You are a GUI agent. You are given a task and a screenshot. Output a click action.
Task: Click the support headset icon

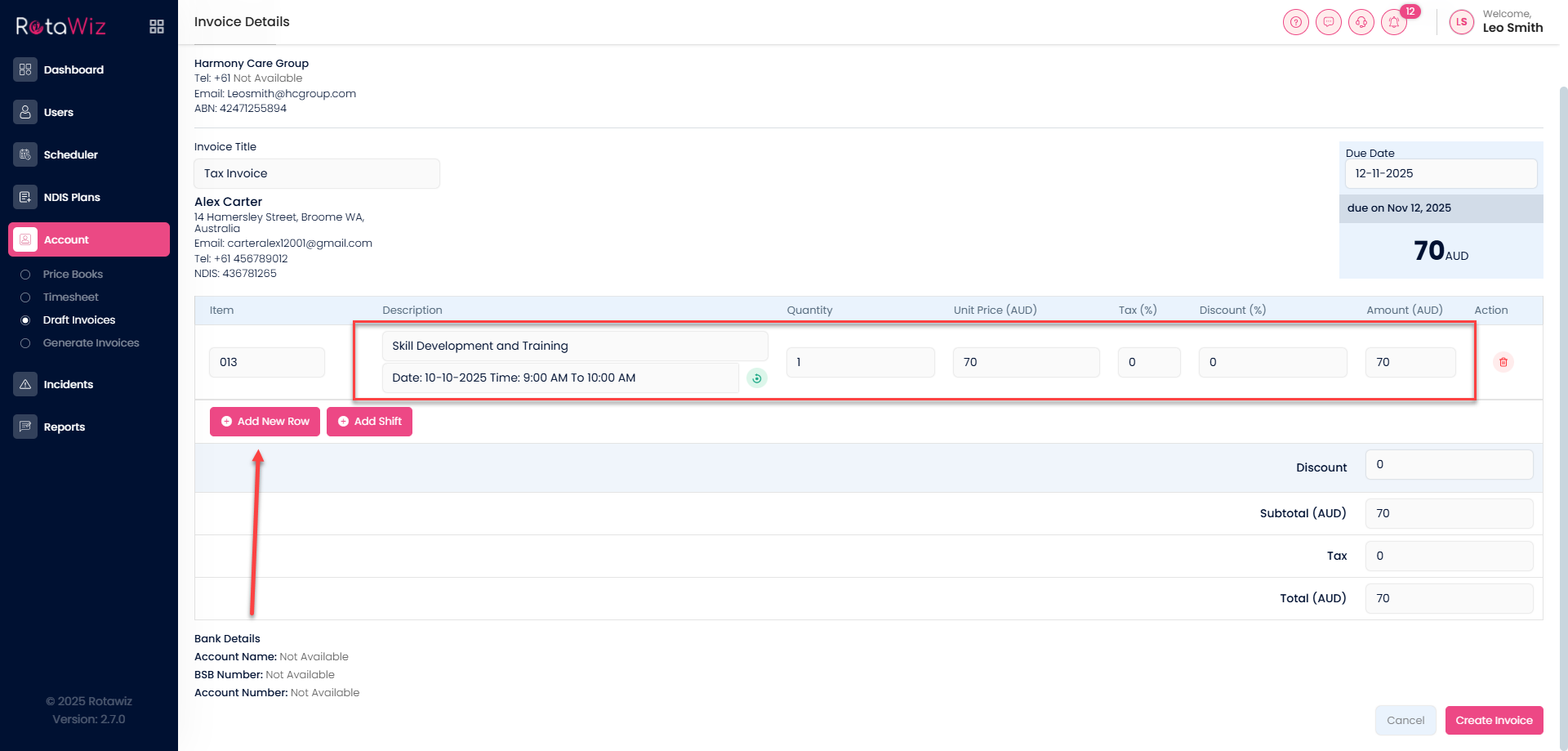tap(1361, 22)
